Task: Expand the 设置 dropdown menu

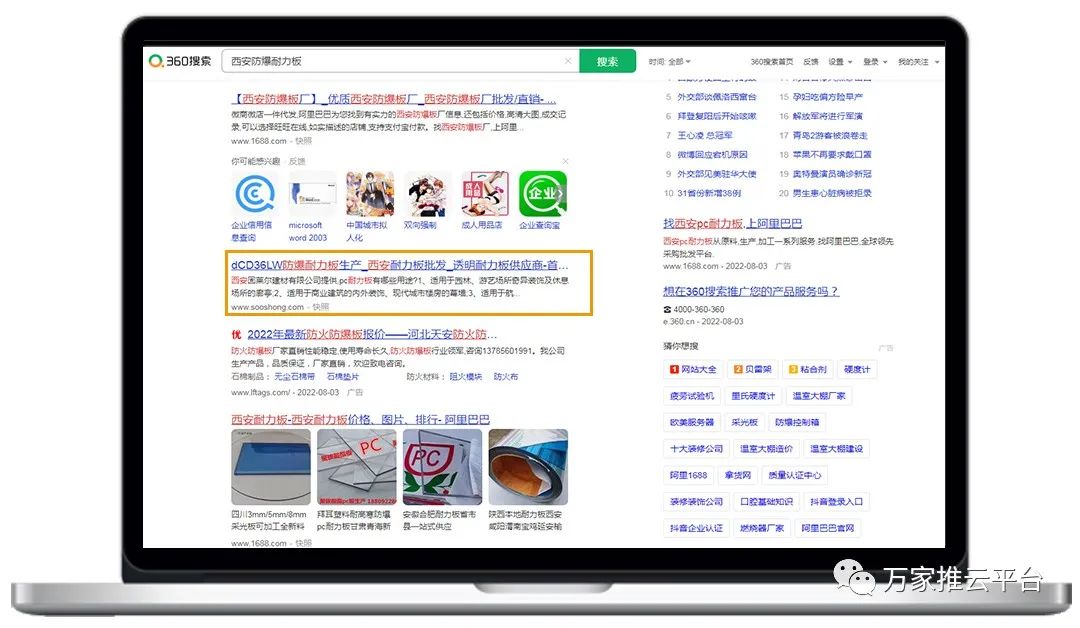Action: click(839, 62)
